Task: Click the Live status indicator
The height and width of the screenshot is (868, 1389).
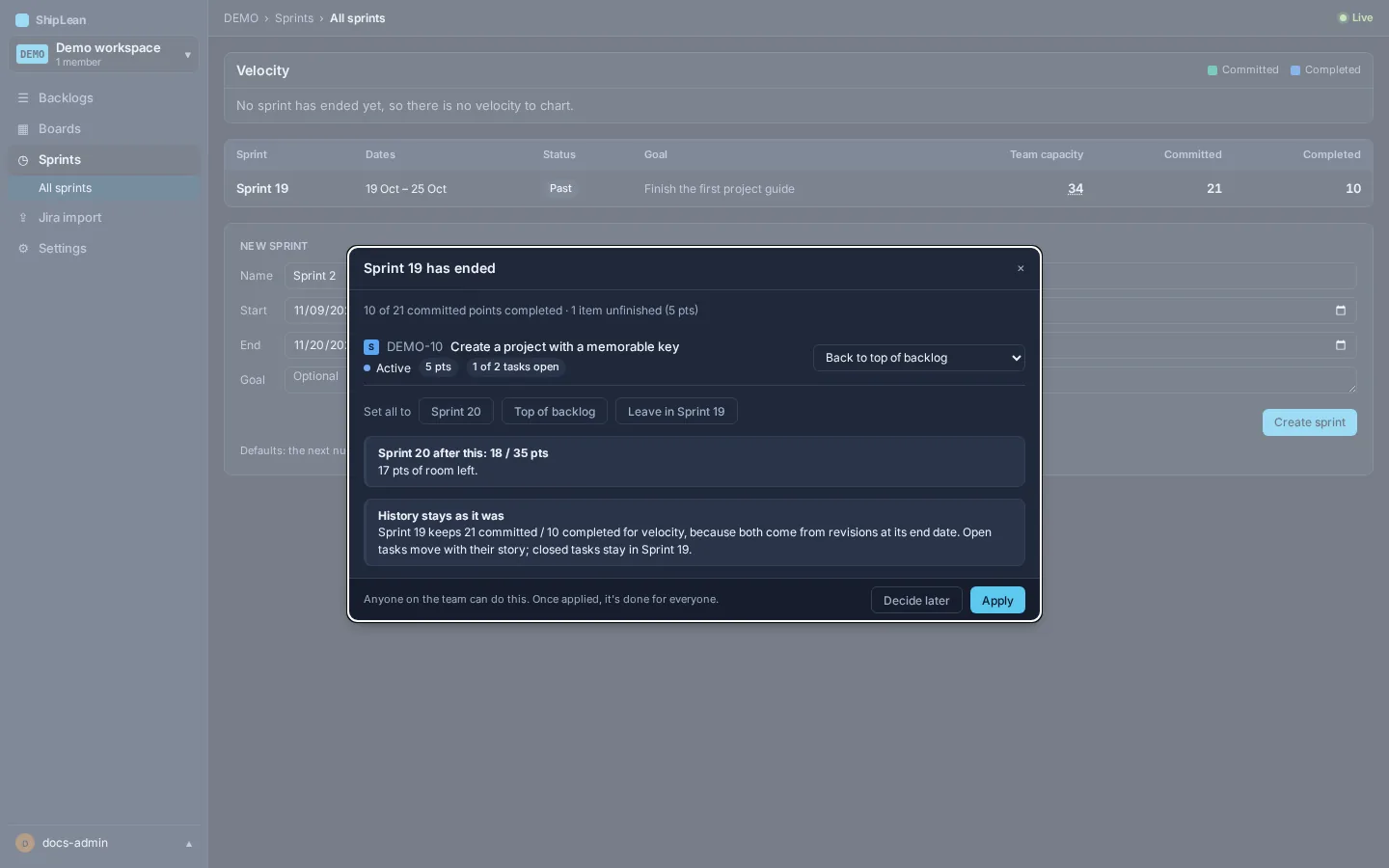Action: [x=1355, y=17]
